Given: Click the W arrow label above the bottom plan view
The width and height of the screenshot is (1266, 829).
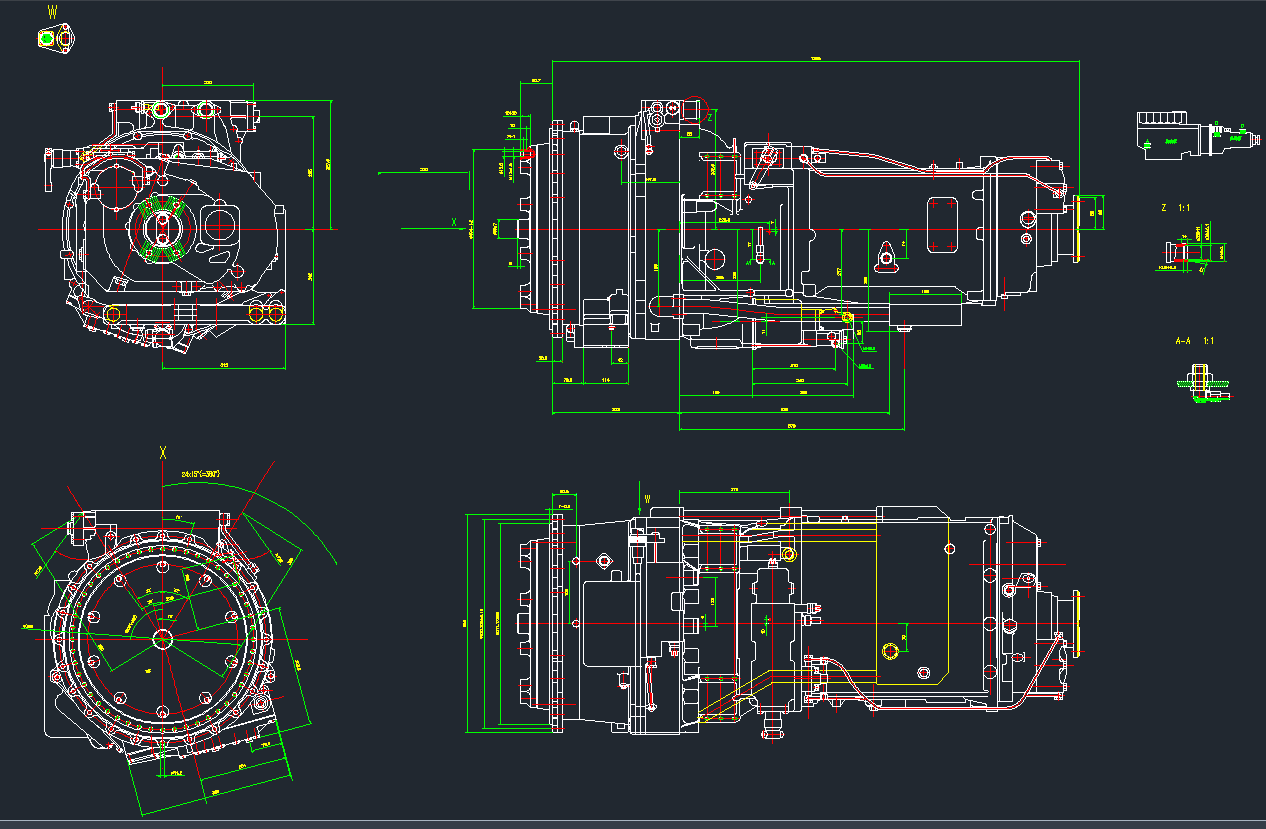Looking at the screenshot, I should (646, 497).
